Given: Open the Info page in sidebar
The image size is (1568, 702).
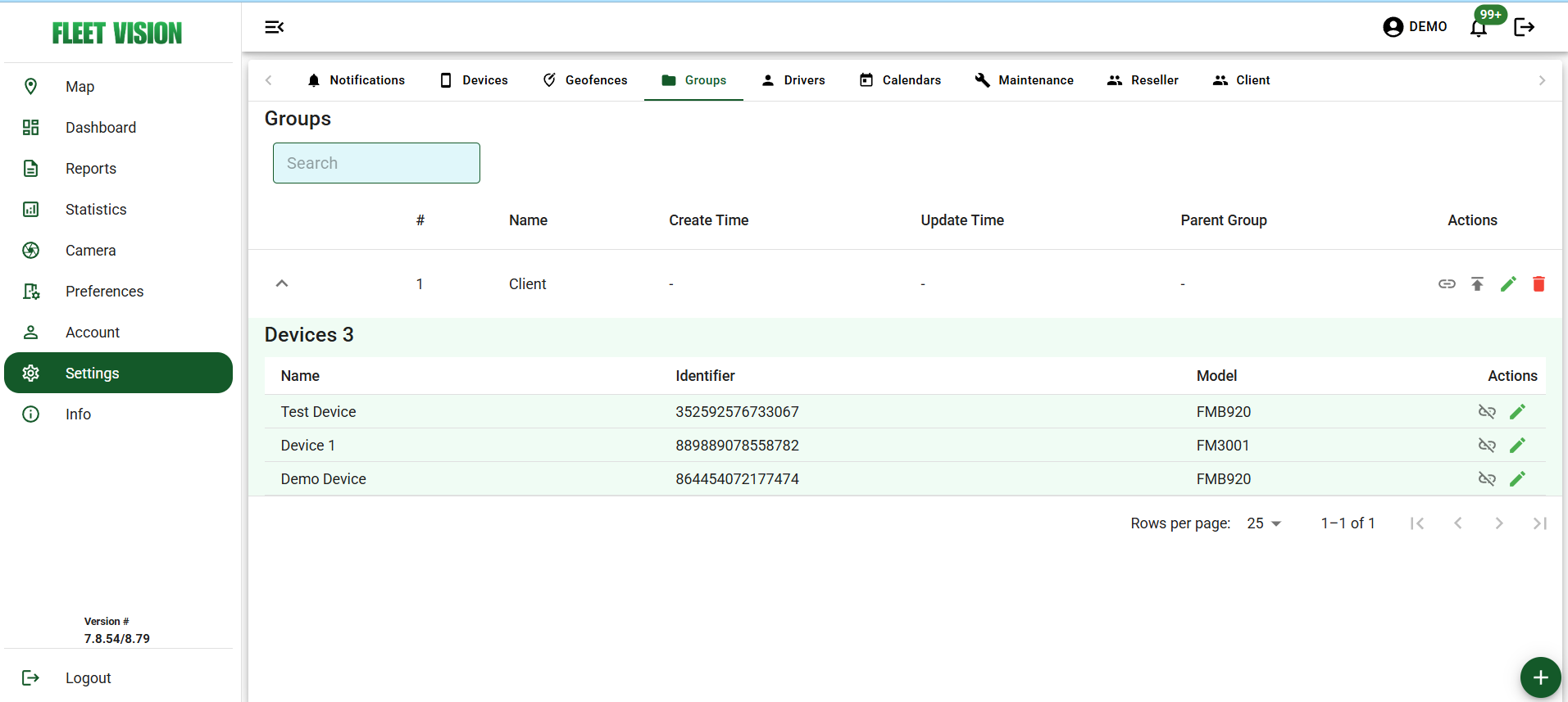Looking at the screenshot, I should [x=119, y=414].
